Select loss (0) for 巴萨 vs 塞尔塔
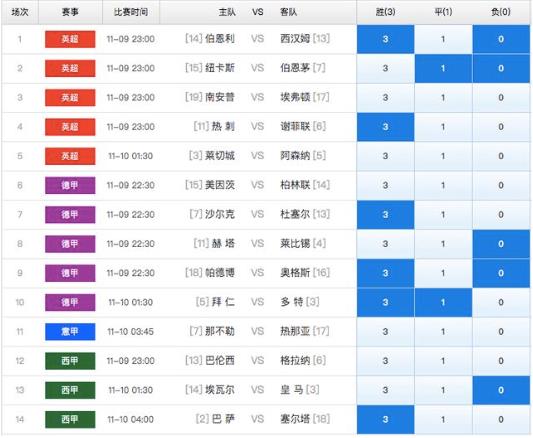Image resolution: width=533 pixels, height=438 pixels. tap(501, 419)
